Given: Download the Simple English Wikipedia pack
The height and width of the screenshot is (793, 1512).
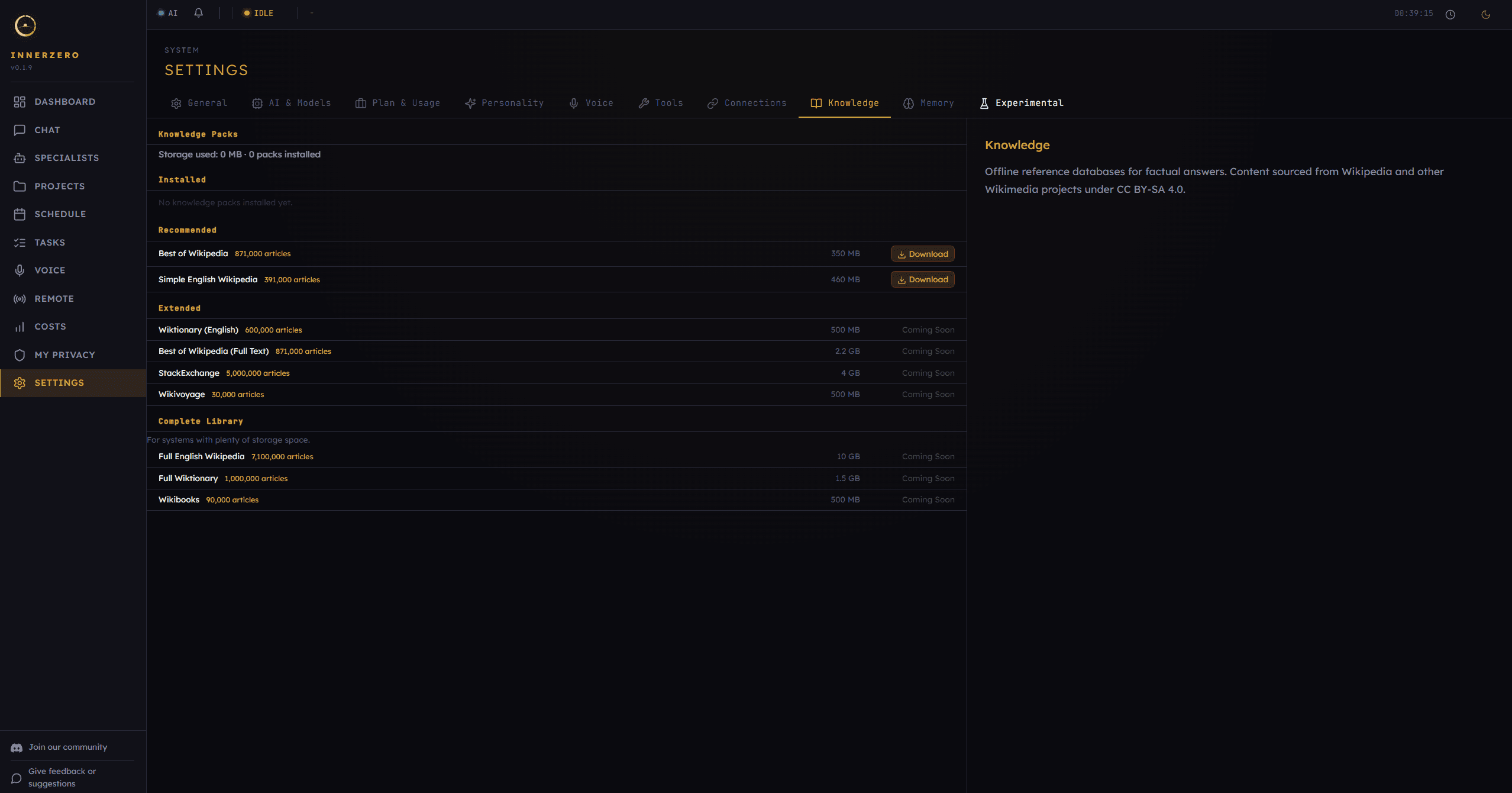Looking at the screenshot, I should click(x=923, y=279).
